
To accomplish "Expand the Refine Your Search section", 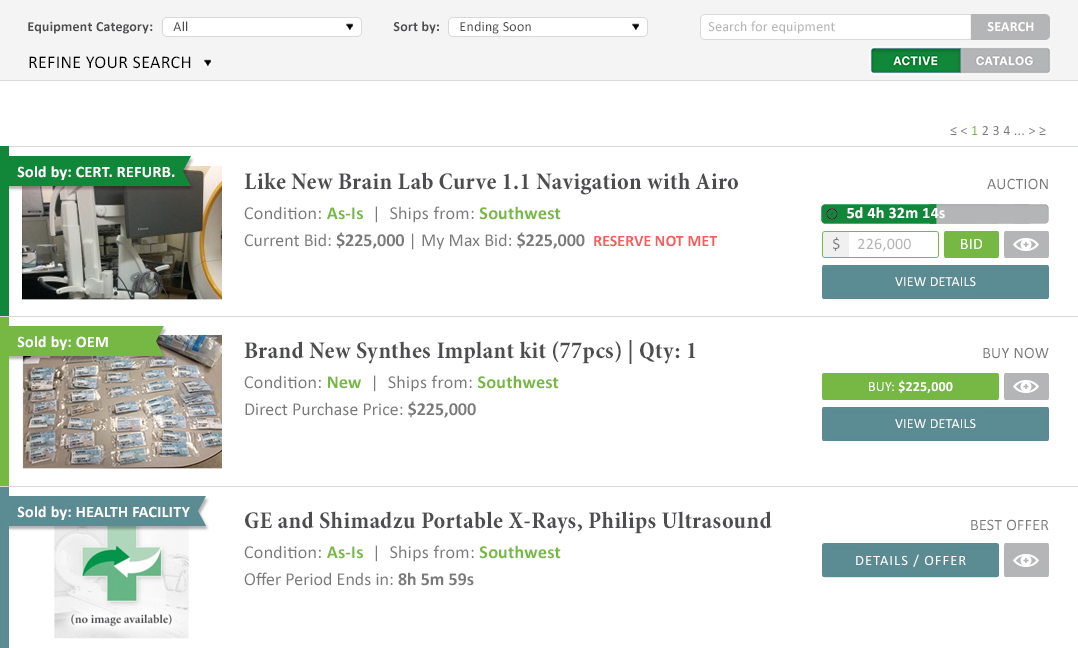I will pos(120,63).
